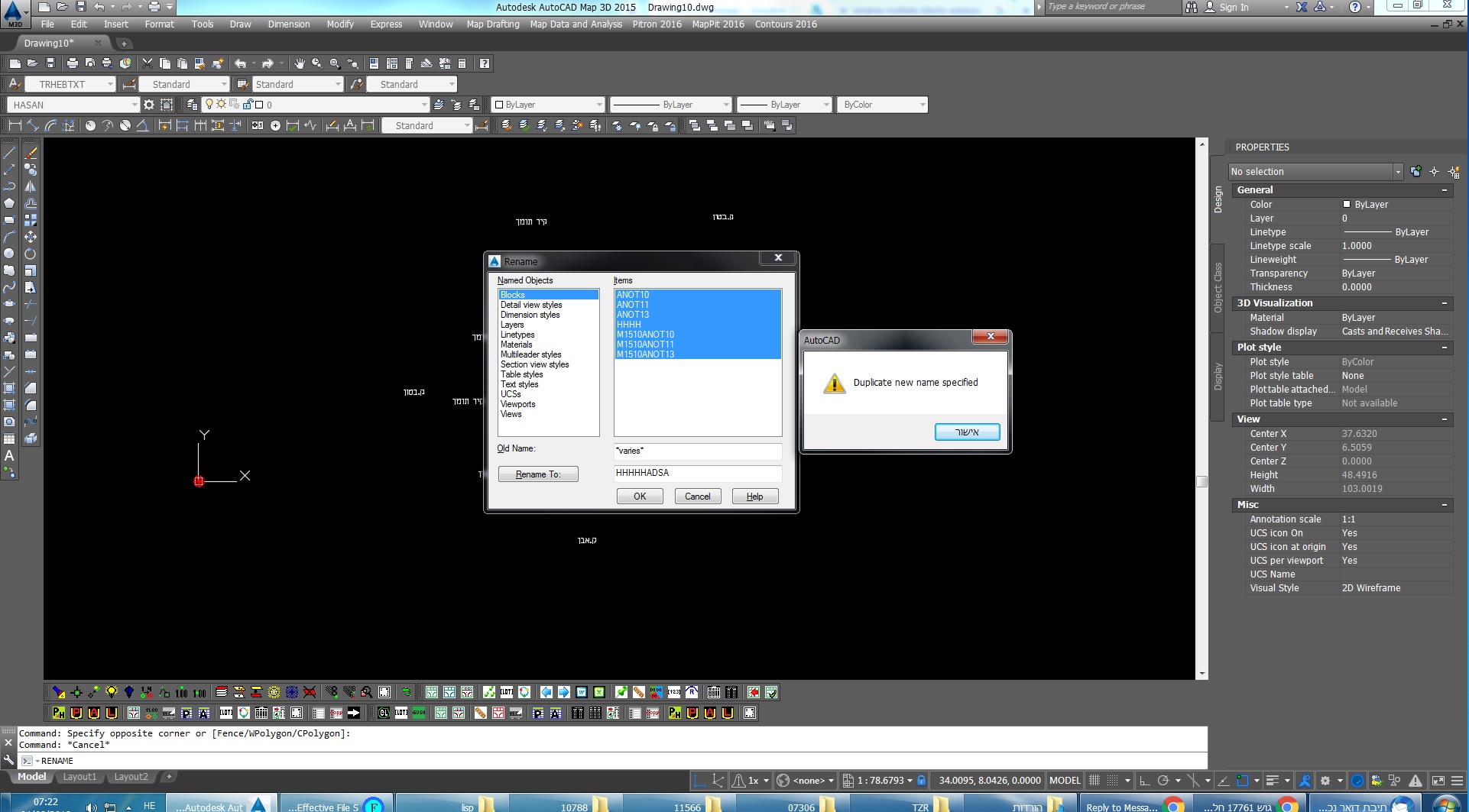Expand the TRHEBTXT text style dropdown
Screen dimensions: 1469x812
[x=111, y=84]
